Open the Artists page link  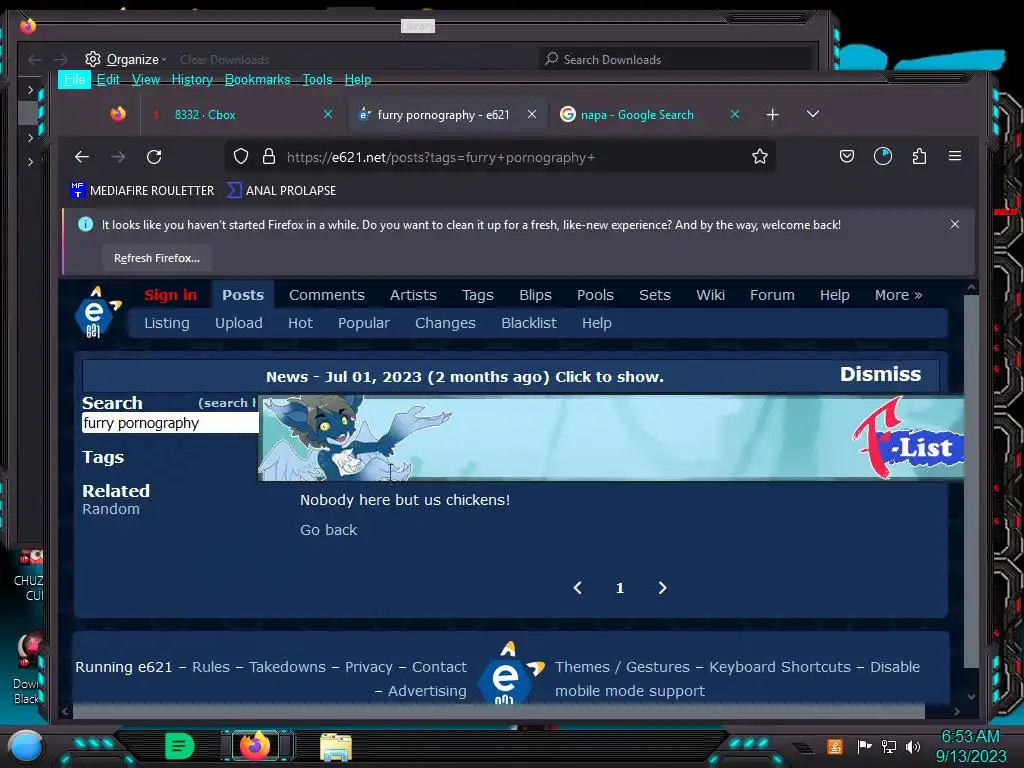pyautogui.click(x=413, y=295)
